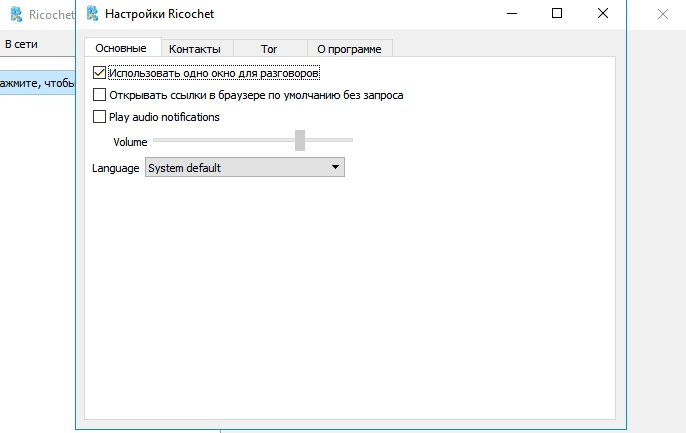The image size is (686, 433).
Task: Open the Language dropdown
Action: click(x=245, y=168)
